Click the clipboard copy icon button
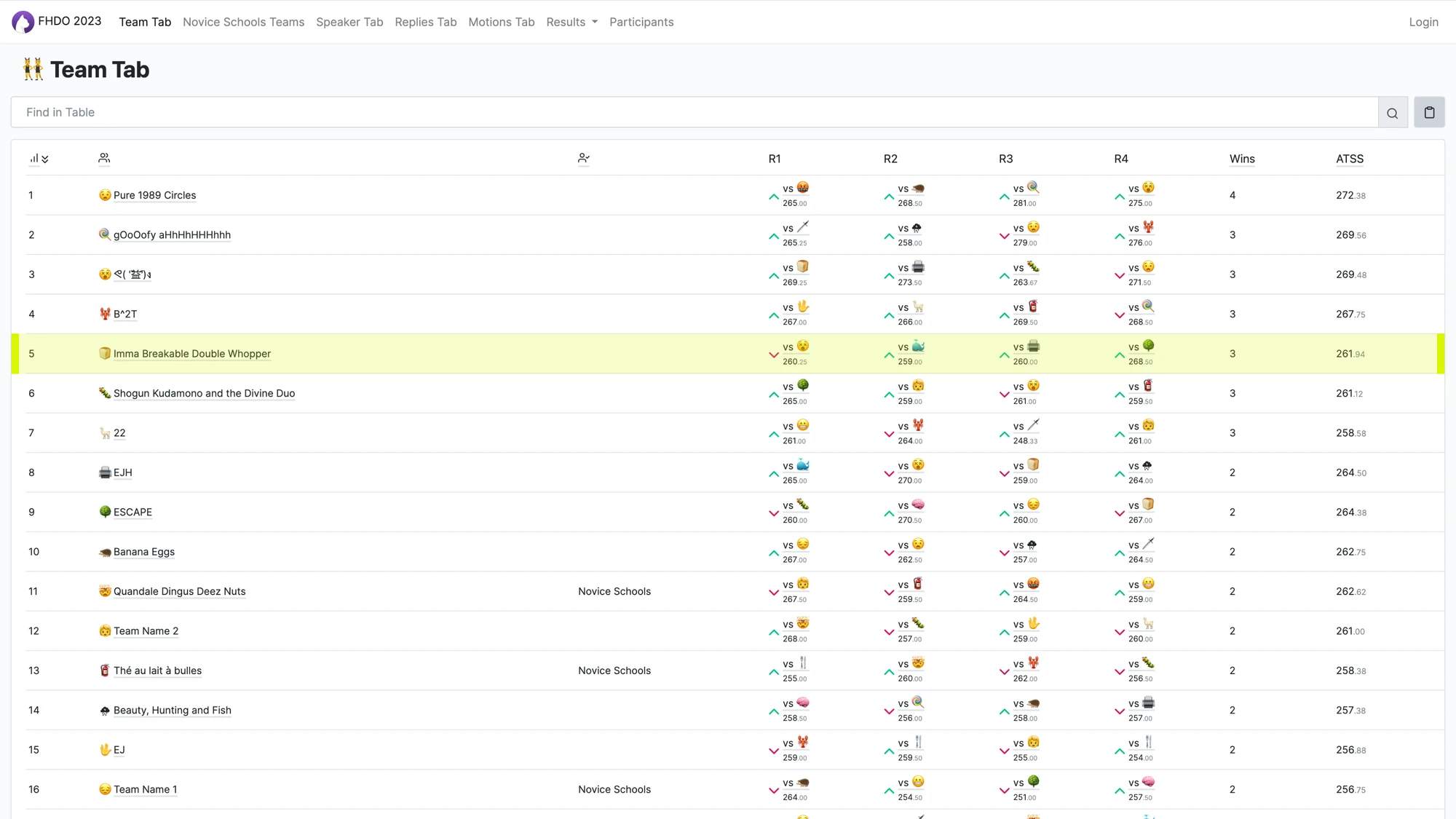Image resolution: width=1456 pixels, height=819 pixels. pyautogui.click(x=1429, y=113)
